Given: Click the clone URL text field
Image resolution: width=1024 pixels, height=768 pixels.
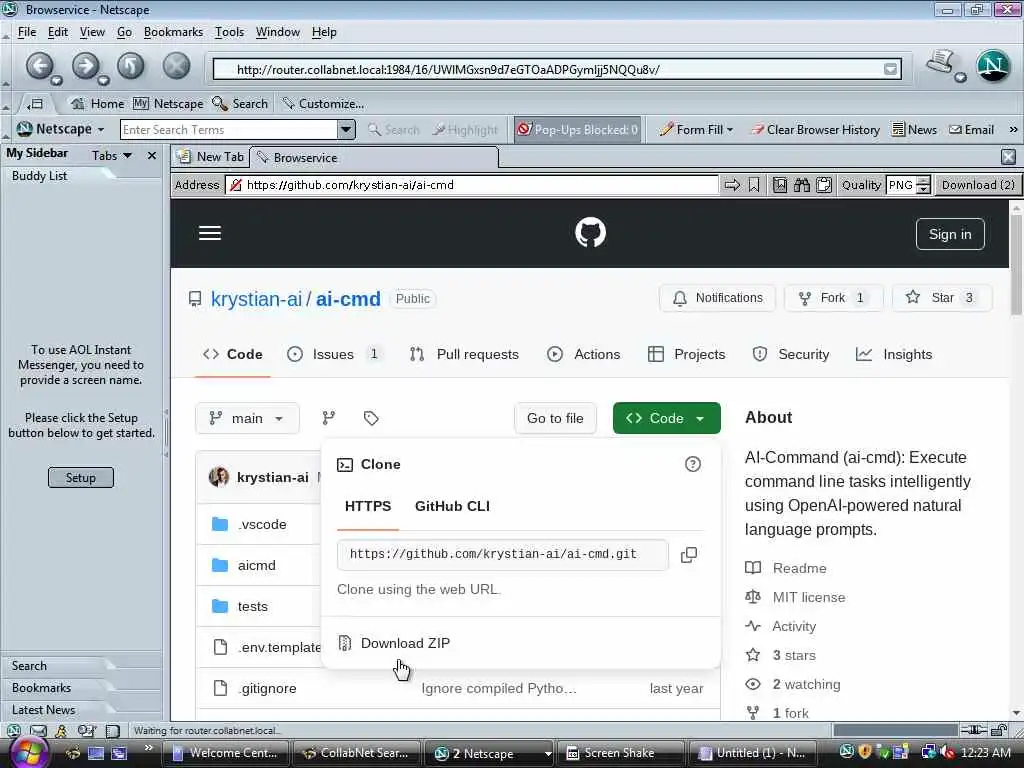Looking at the screenshot, I should point(503,554).
